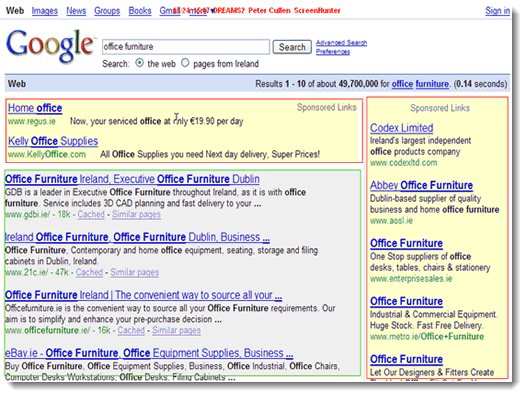Click the Search button
This screenshot has width=527, height=397.
292,47
